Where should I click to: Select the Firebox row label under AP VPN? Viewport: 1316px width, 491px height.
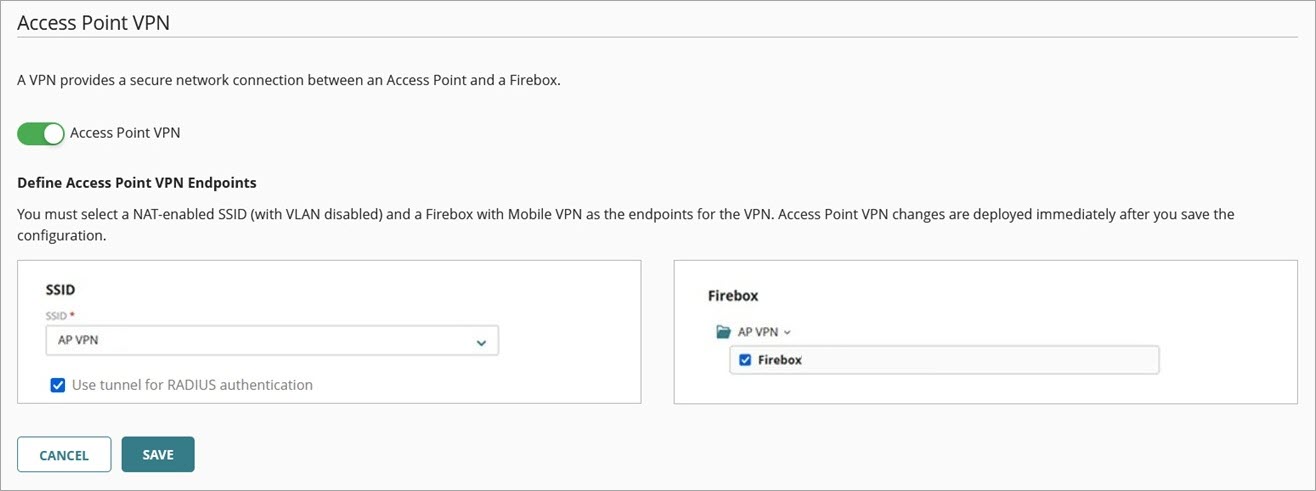(x=780, y=360)
